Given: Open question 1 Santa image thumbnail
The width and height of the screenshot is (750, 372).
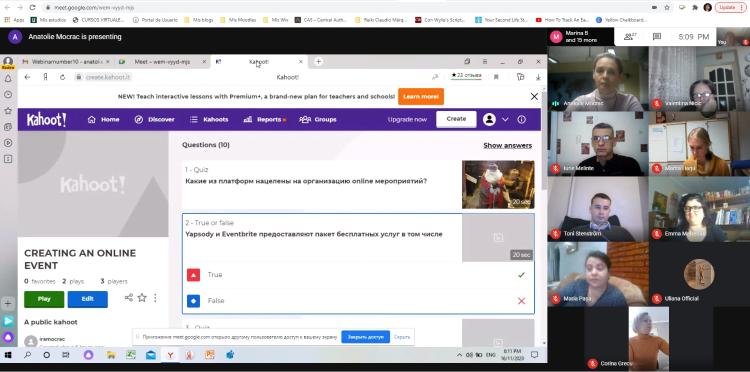Looking at the screenshot, I should click(x=498, y=185).
